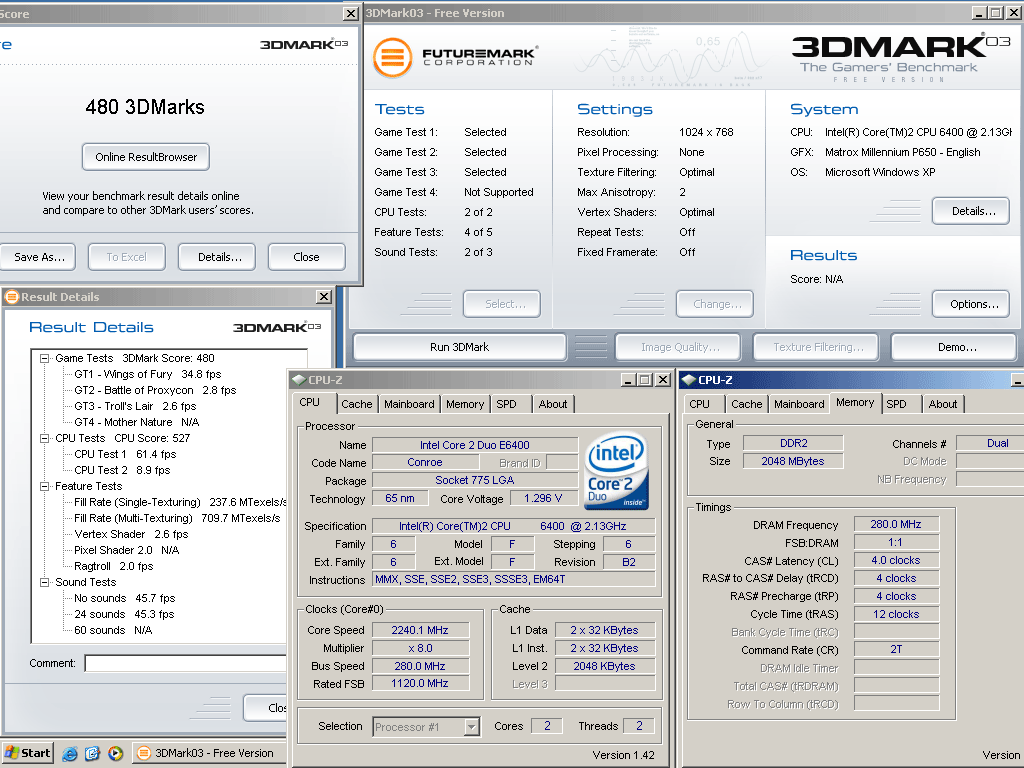Open Memory tab in left CPU-Z
The image size is (1024, 768).
[x=465, y=404]
